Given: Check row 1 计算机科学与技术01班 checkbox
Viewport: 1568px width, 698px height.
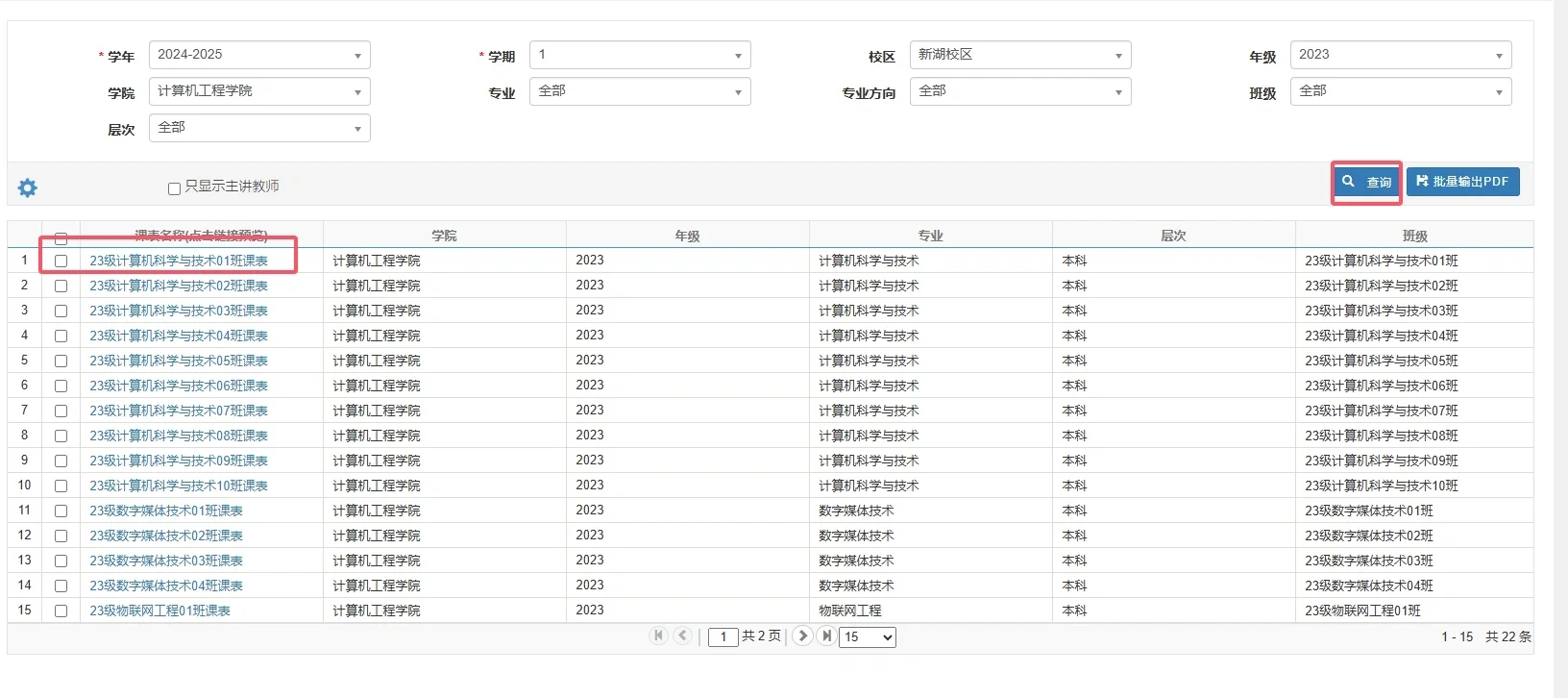Looking at the screenshot, I should click(x=61, y=261).
